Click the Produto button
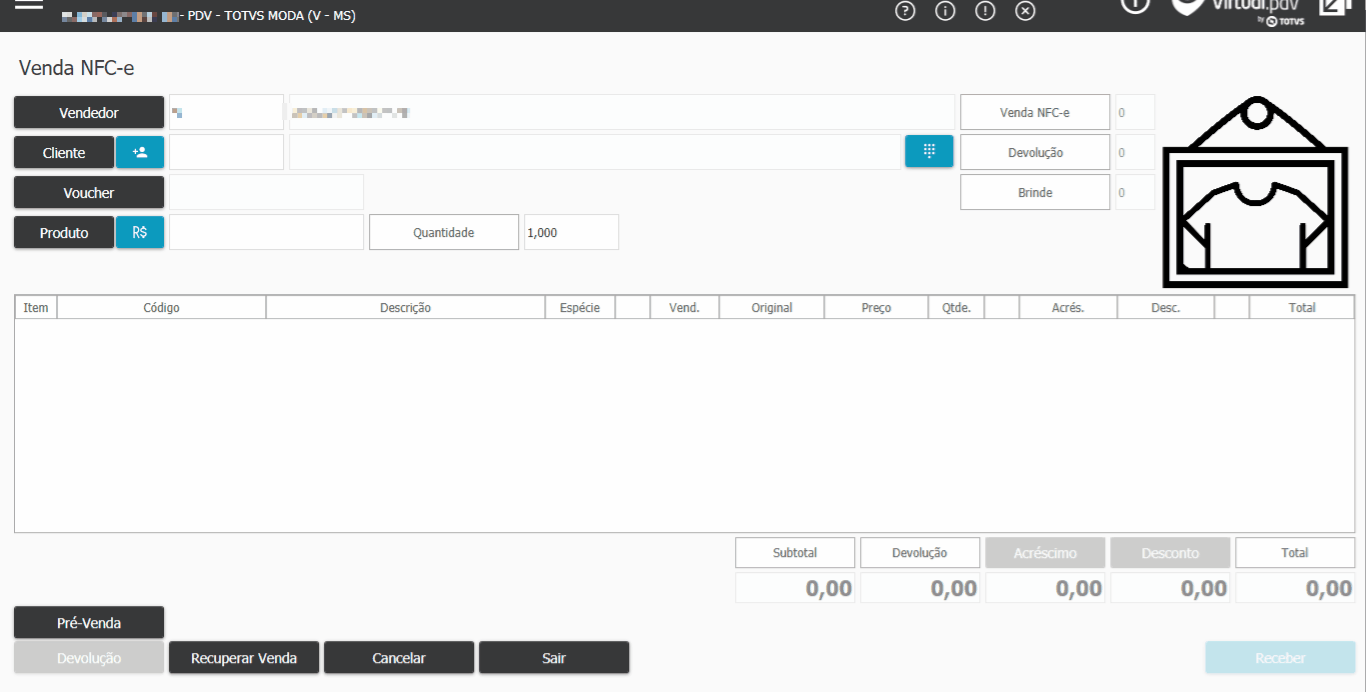Screen dimensions: 1366x692 pos(64,232)
